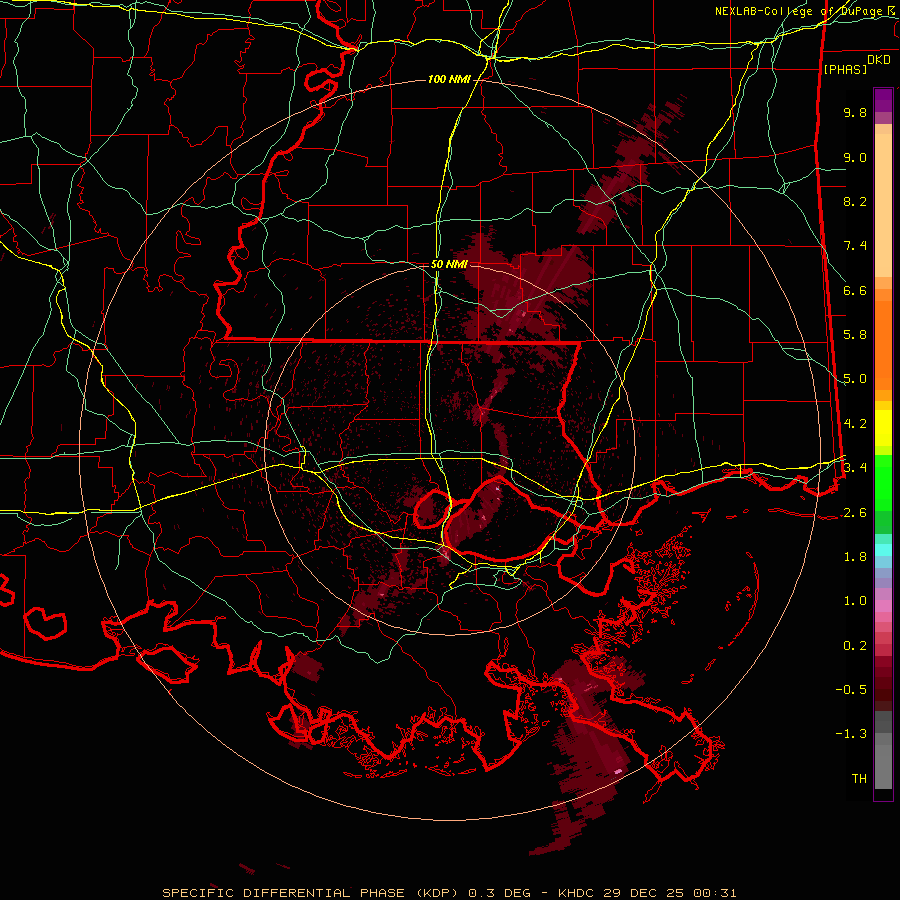Click the 50 NMI range ring label

pyautogui.click(x=449, y=264)
